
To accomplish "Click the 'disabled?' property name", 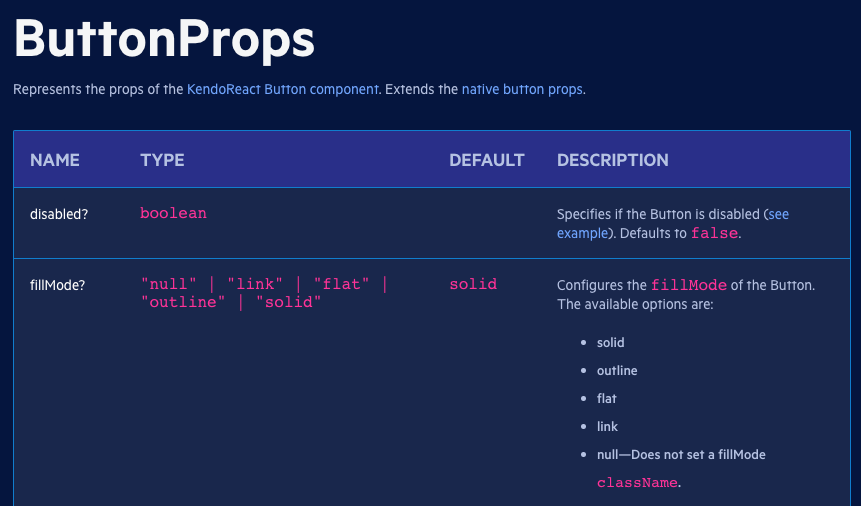I will coord(59,214).
